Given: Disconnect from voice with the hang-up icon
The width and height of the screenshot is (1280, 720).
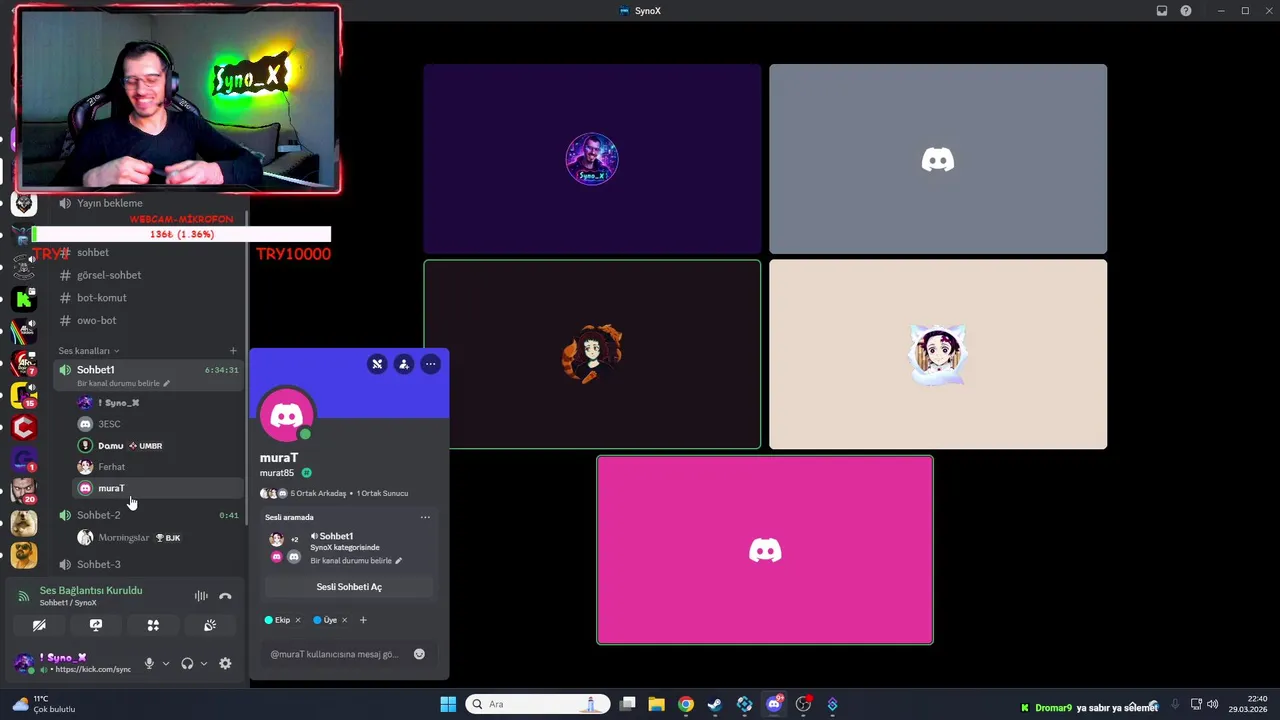Looking at the screenshot, I should 225,596.
